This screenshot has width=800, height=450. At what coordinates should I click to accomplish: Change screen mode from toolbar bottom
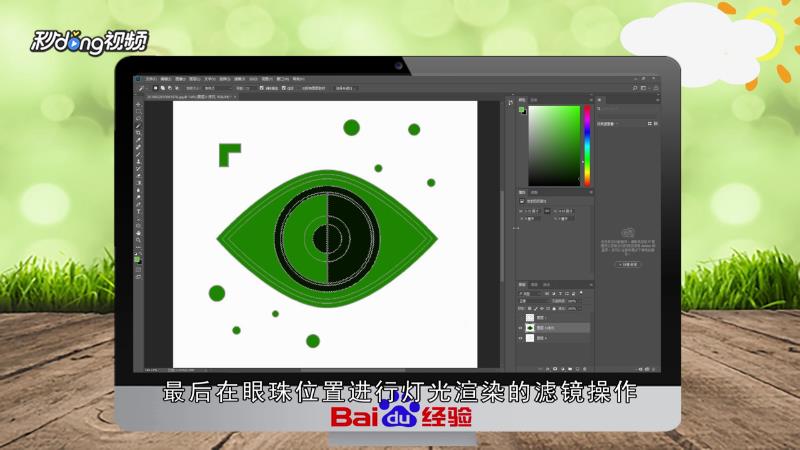tap(138, 277)
